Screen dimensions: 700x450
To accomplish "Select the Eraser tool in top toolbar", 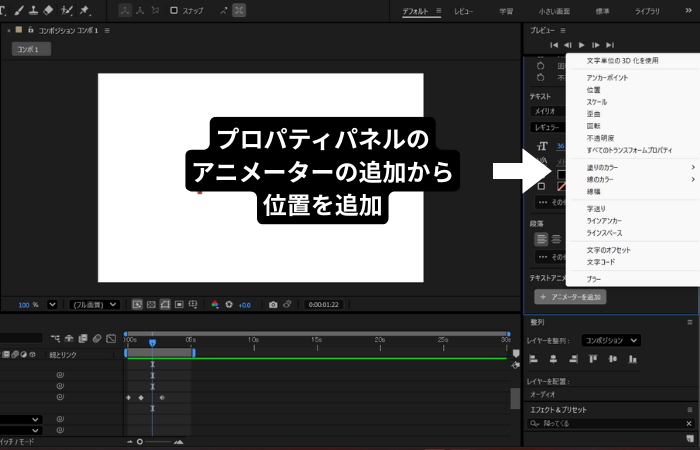I will [49, 11].
